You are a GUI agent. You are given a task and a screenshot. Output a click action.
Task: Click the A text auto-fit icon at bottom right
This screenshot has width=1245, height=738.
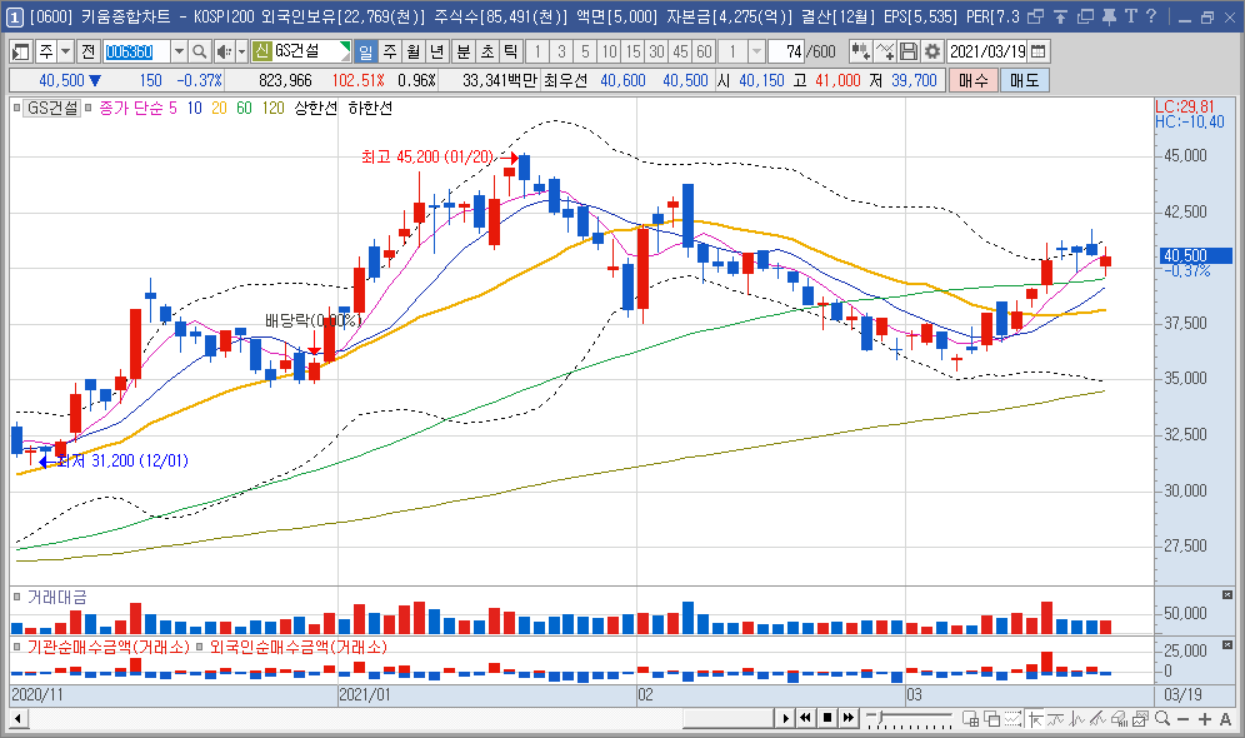[1226, 719]
